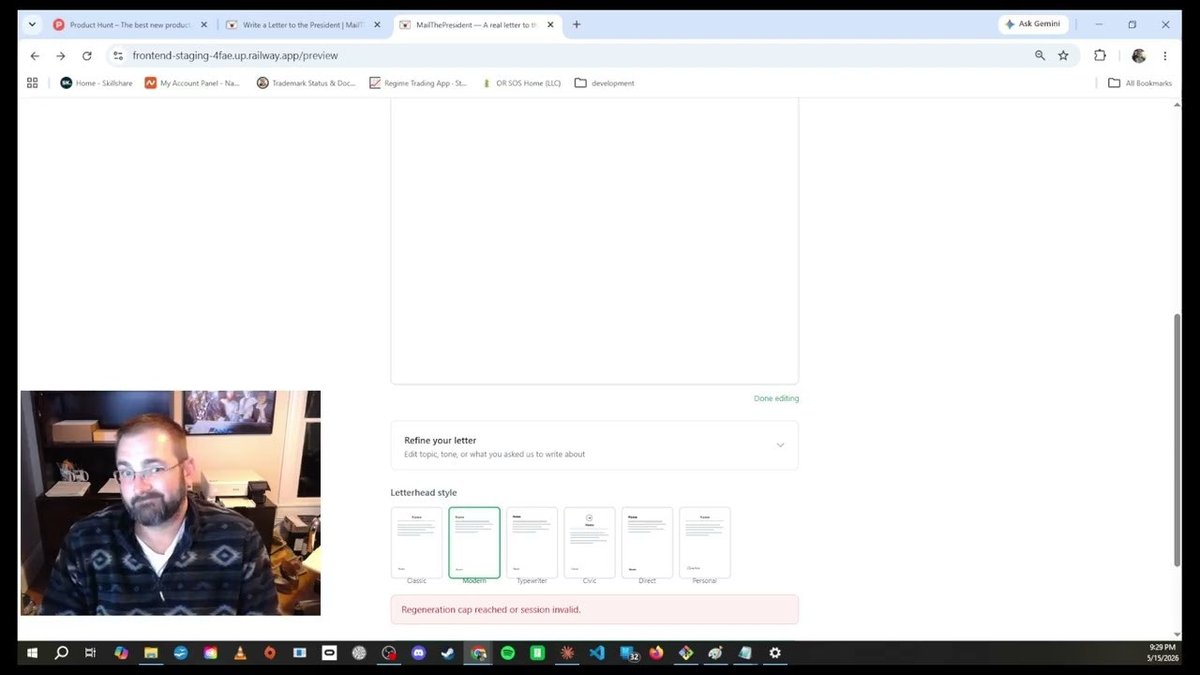The image size is (1200, 675).
Task: Close the MailThePresident tab
Action: (x=548, y=24)
